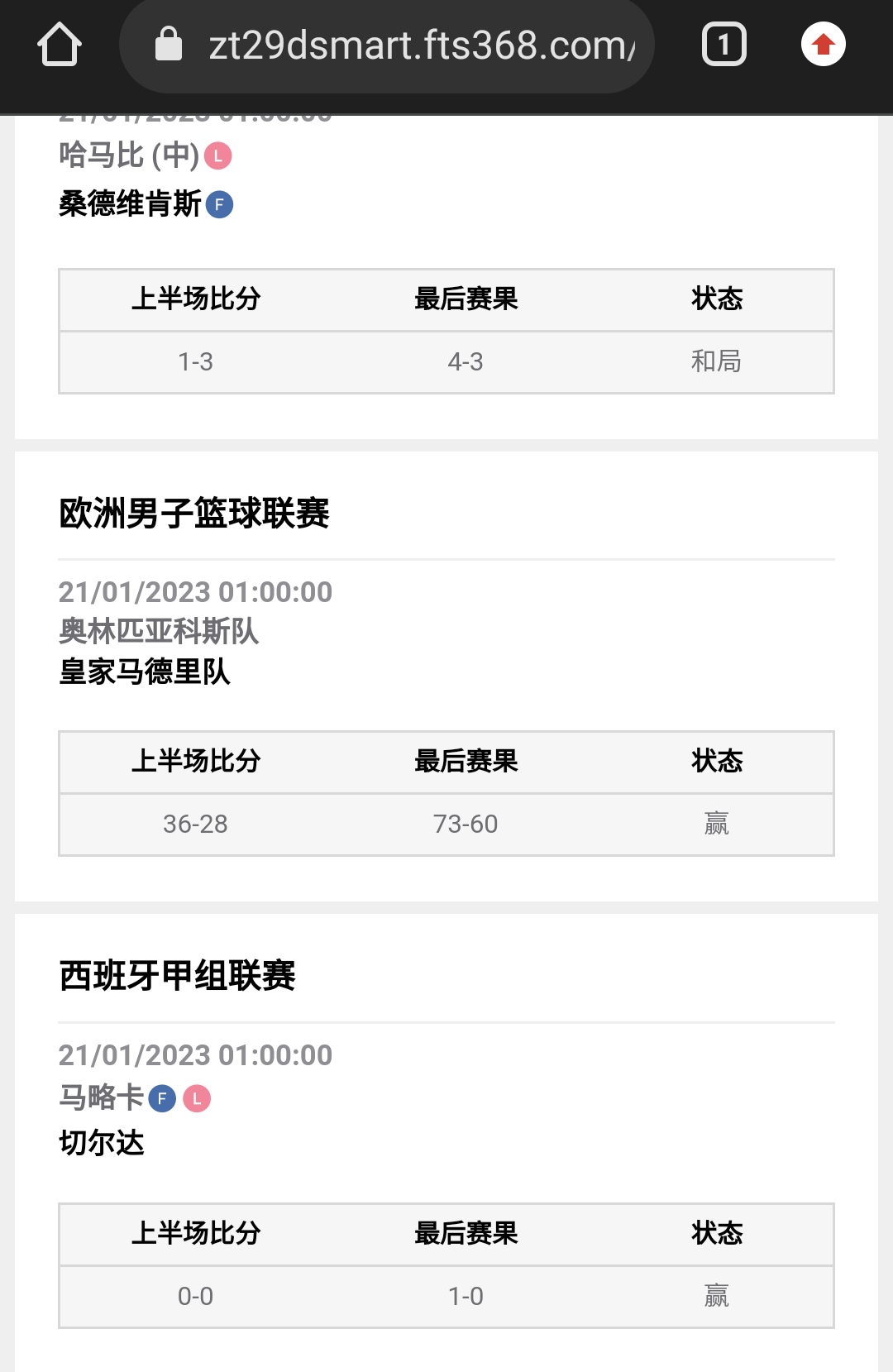
Task: Open the tab switcher showing 1 tab
Action: (x=723, y=45)
